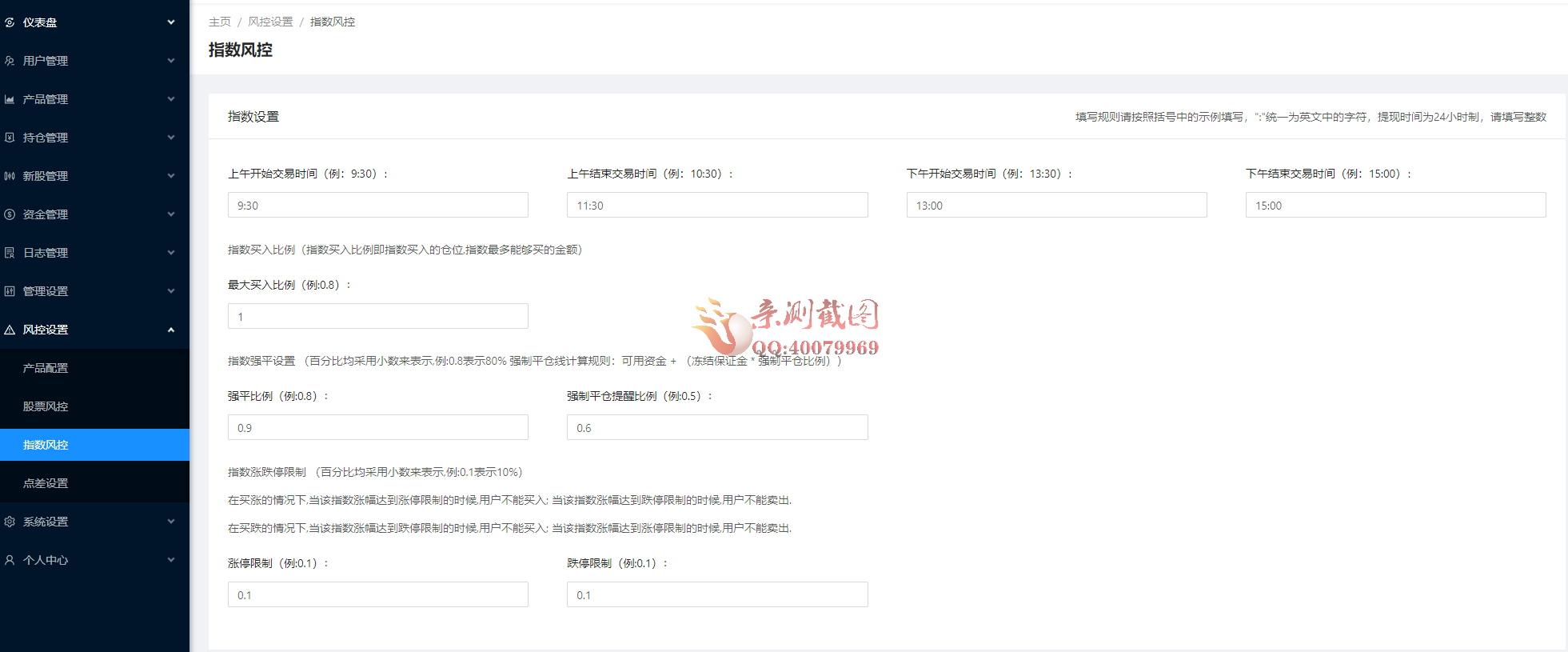Viewport: 1568px width, 652px height.
Task: Expand the 新股管理 menu chevron
Action: pyautogui.click(x=171, y=176)
